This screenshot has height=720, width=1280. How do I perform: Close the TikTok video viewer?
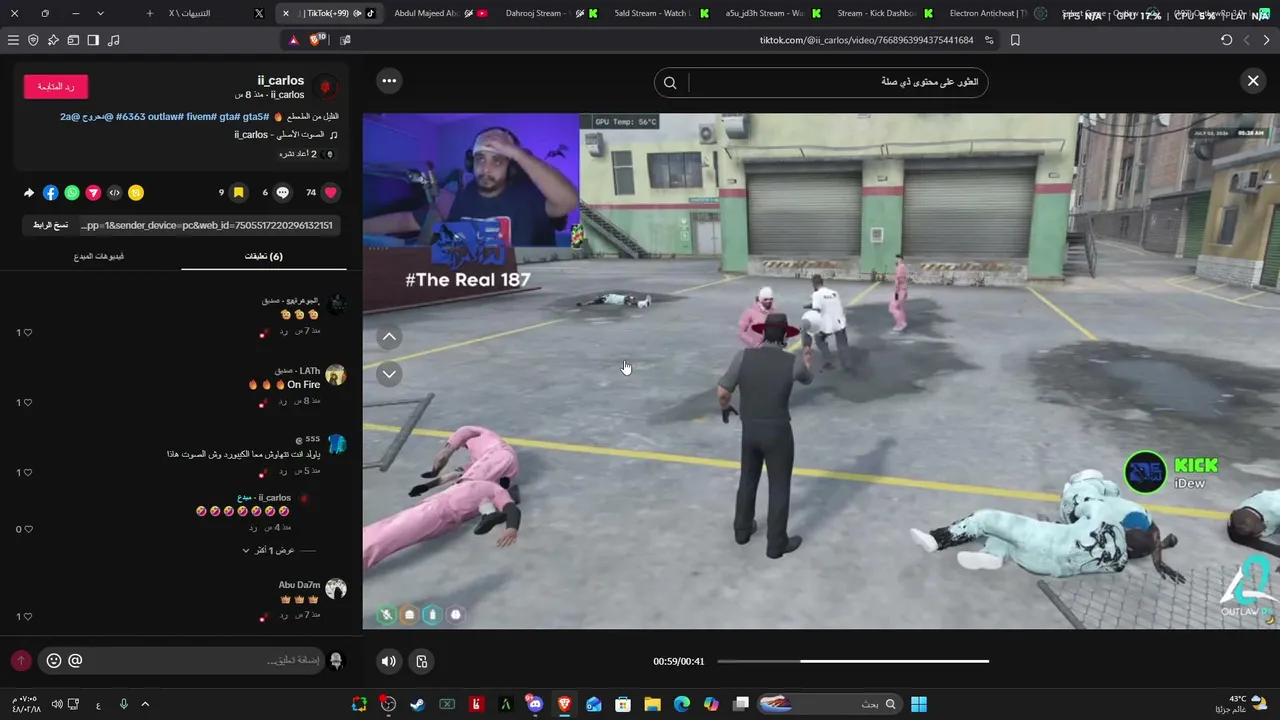point(1253,81)
